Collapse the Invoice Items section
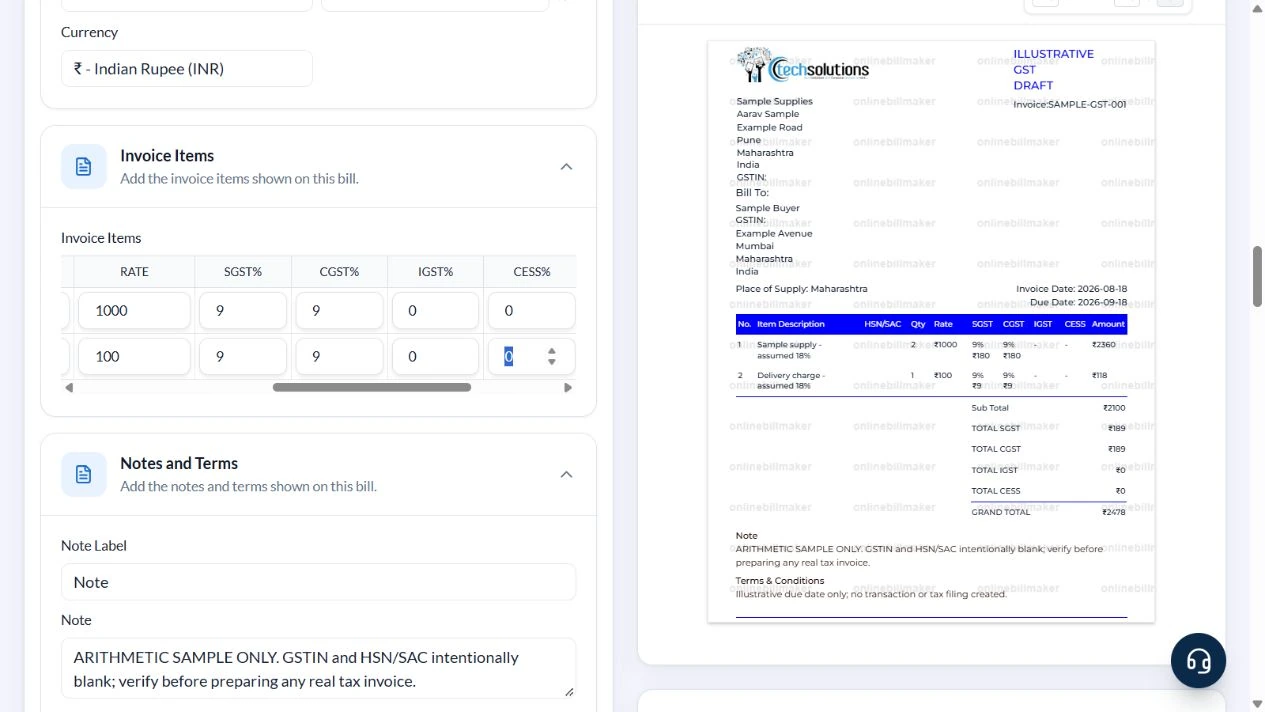This screenshot has height=712, width=1265. (566, 166)
